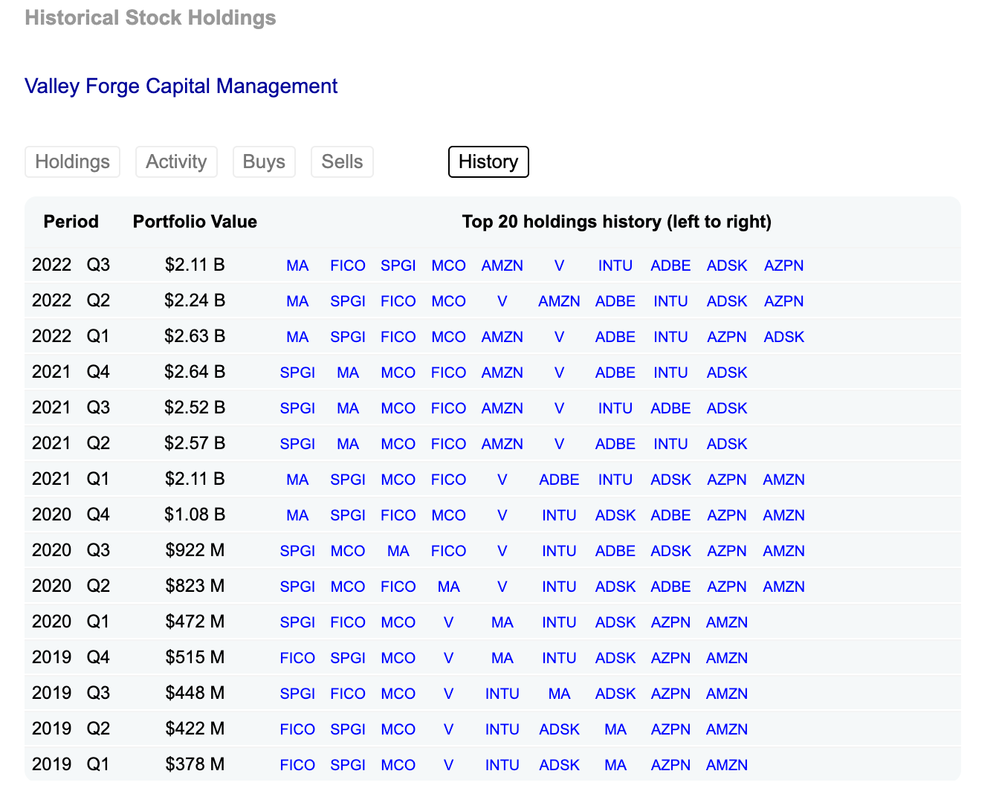Click MA ticker in 2022 Q2 row

point(297,301)
